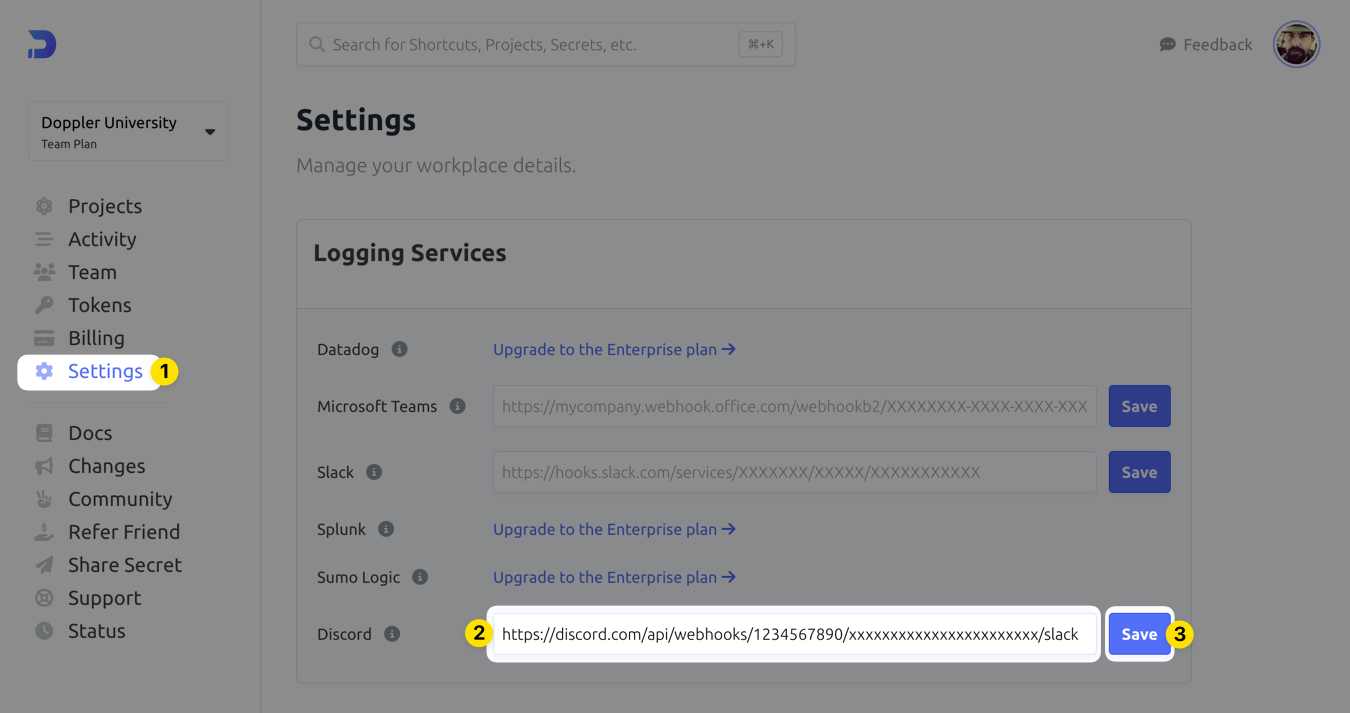Click the ⌘+K shortcut badge

pos(760,44)
